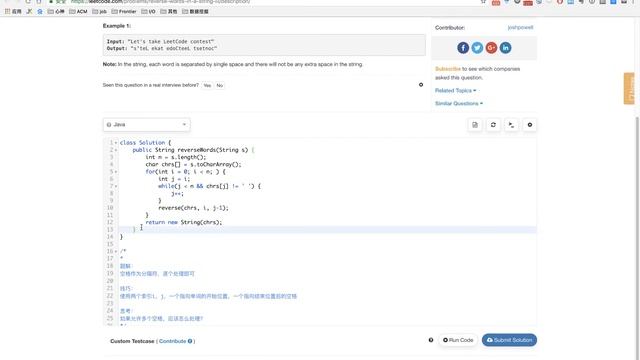This screenshot has height=360, width=640.
Task: Click the 'int n = s.length();' code line
Action: 176,157
